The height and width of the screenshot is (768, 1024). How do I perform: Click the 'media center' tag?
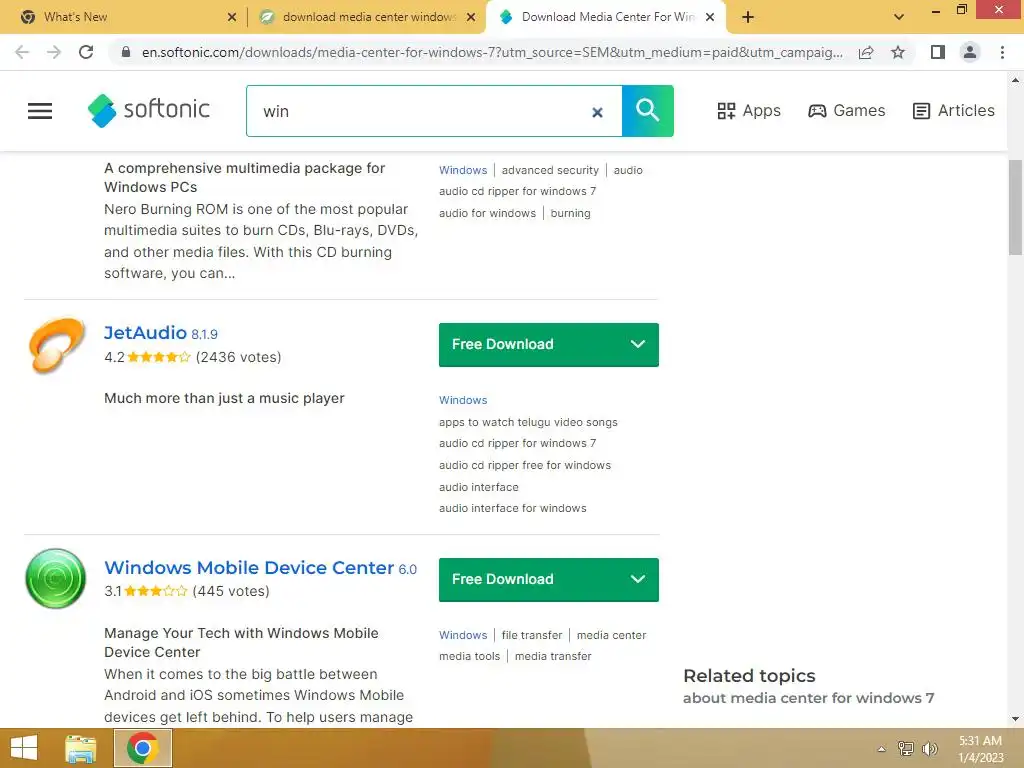click(611, 635)
